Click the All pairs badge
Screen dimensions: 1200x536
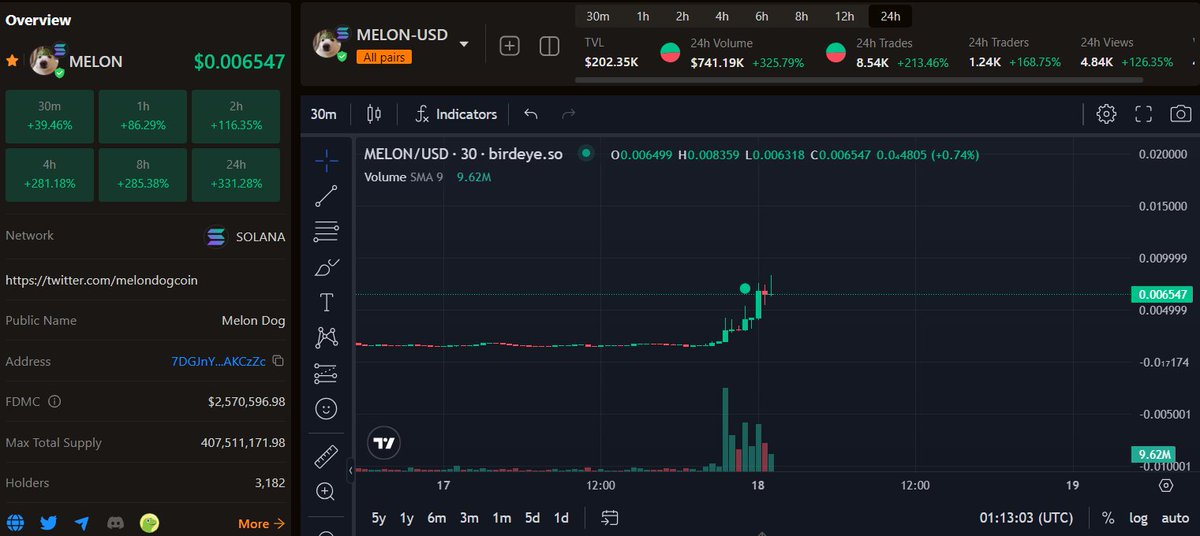tap(384, 57)
